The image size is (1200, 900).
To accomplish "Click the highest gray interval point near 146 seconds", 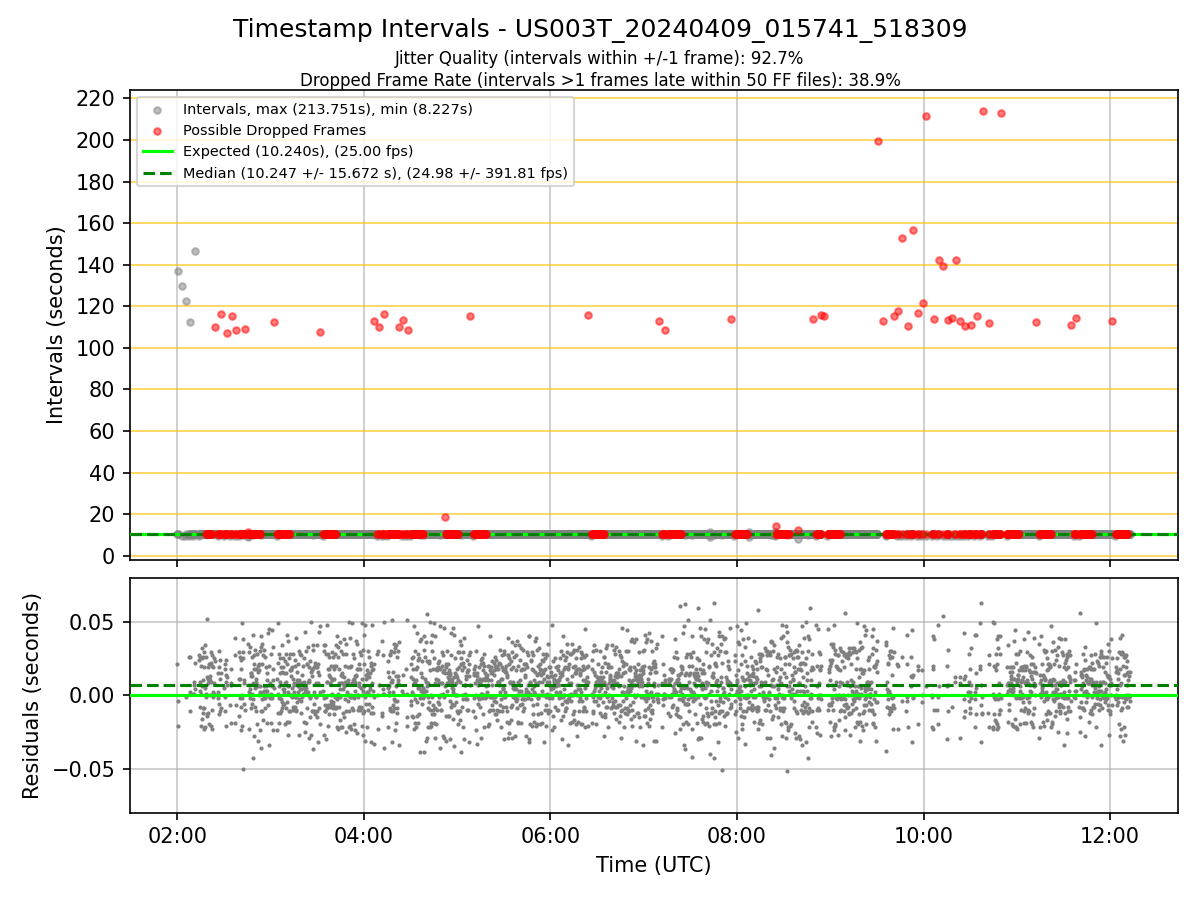I will coord(195,251).
